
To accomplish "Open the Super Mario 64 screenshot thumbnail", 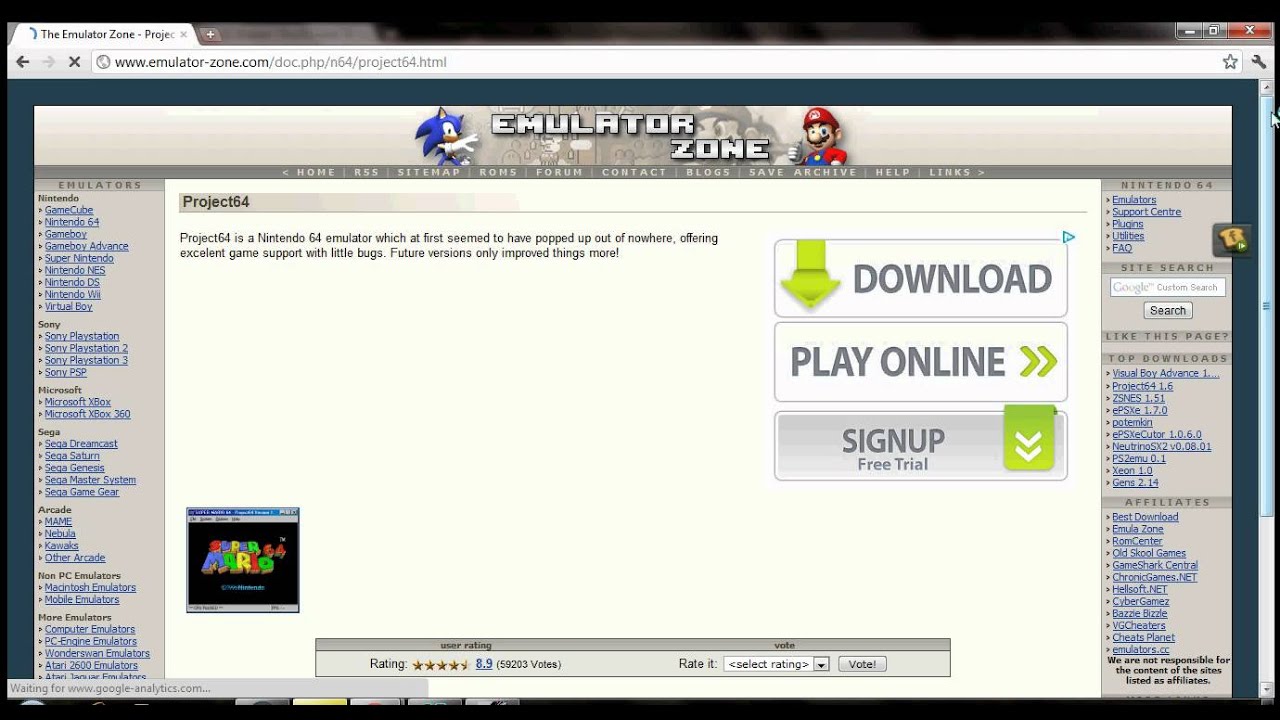I will (243, 560).
